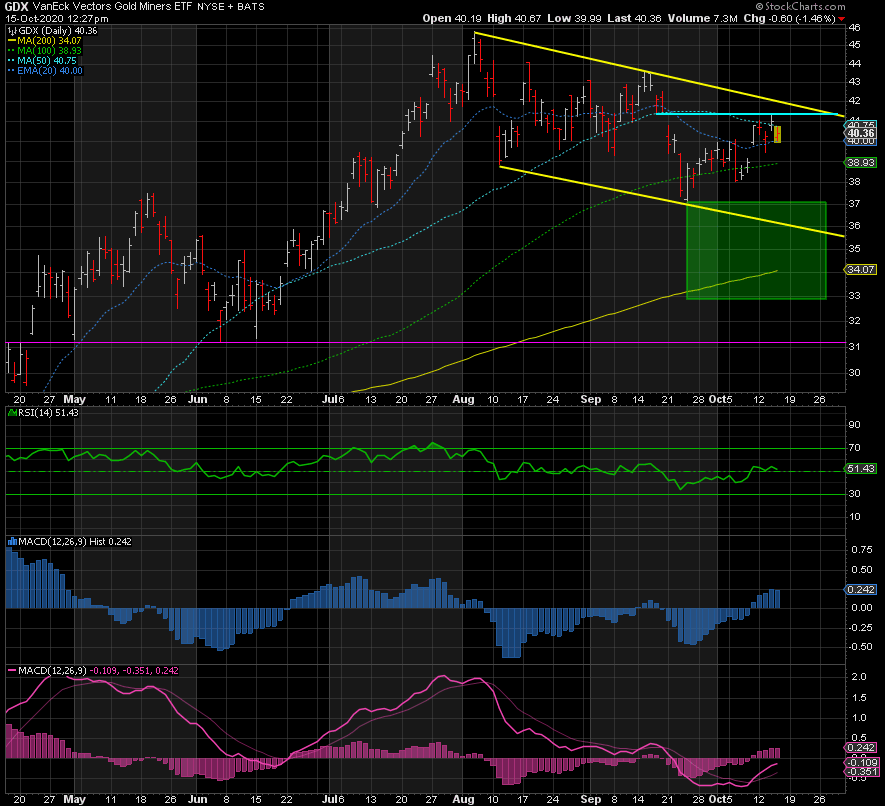Click the green shaded target zone rectangle
Screen dimensions: 885x806
coord(756,251)
